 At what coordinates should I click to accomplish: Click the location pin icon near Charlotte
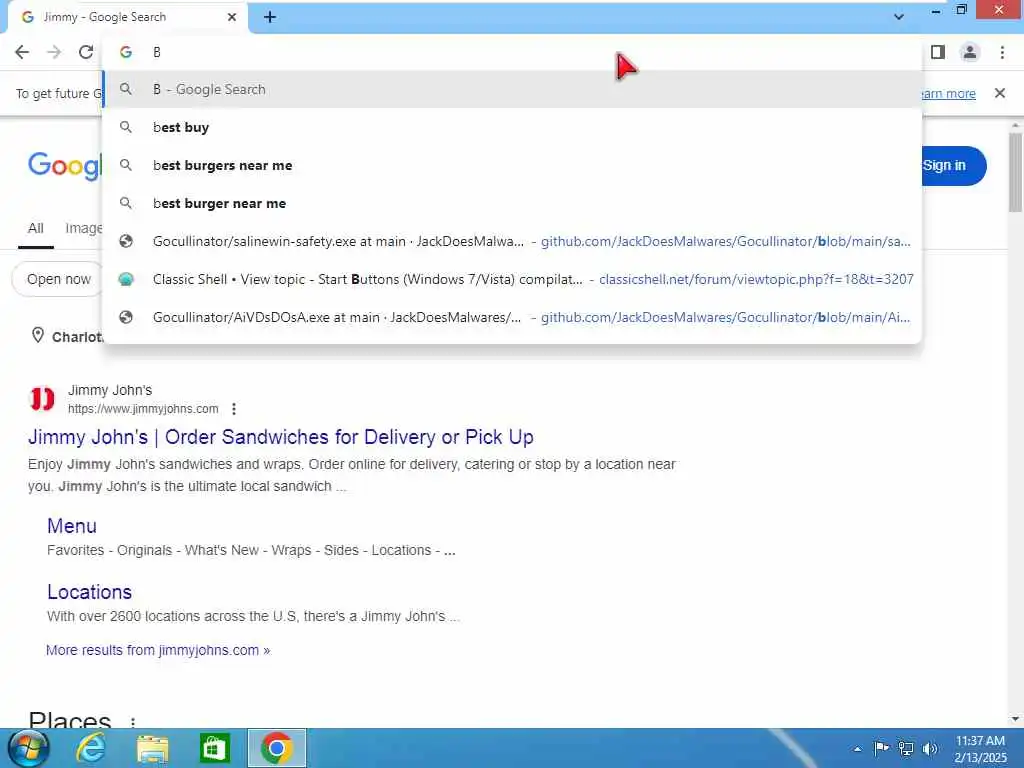38,336
